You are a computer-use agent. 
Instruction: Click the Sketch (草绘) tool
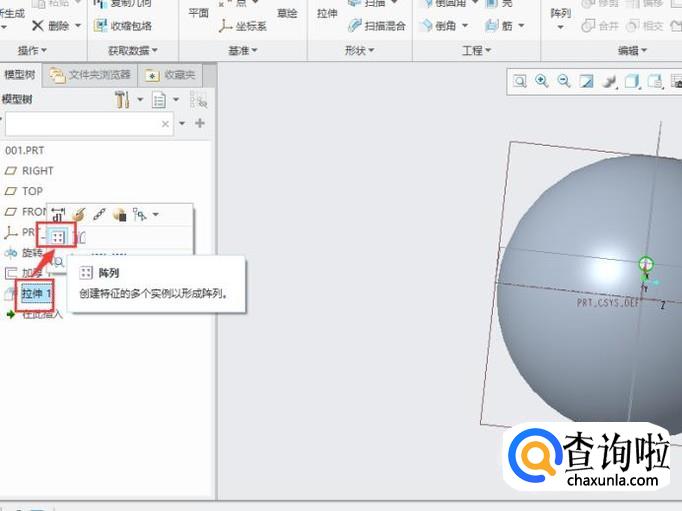click(287, 13)
